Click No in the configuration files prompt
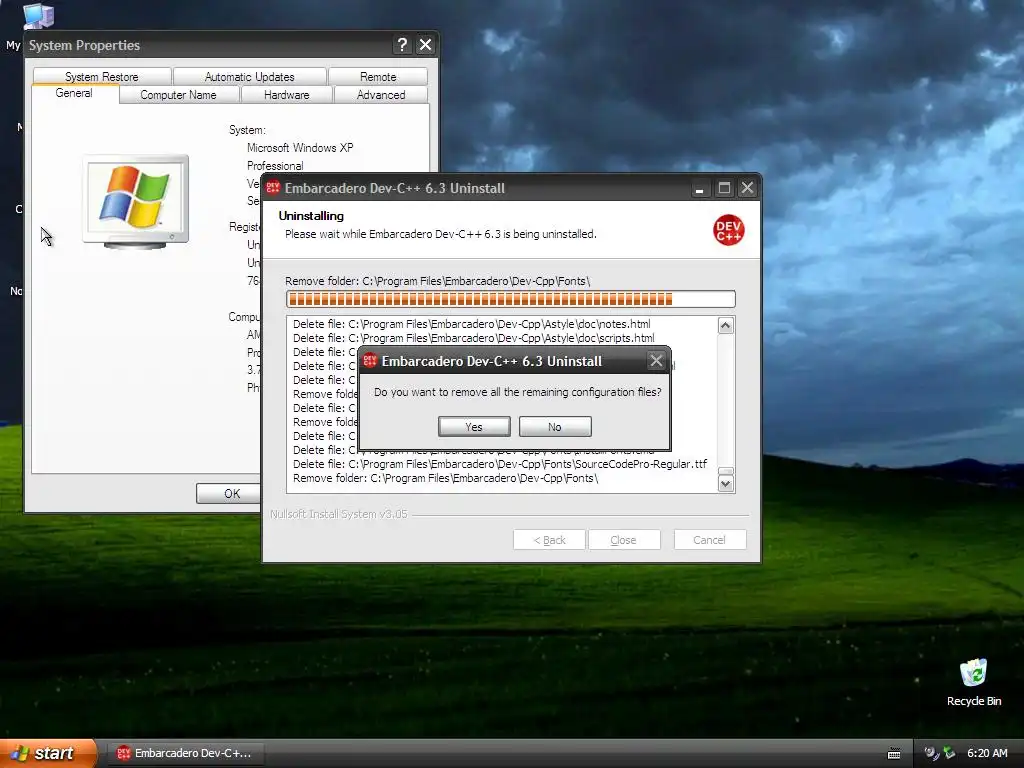Screen dimensions: 1024x768 pos(555,426)
